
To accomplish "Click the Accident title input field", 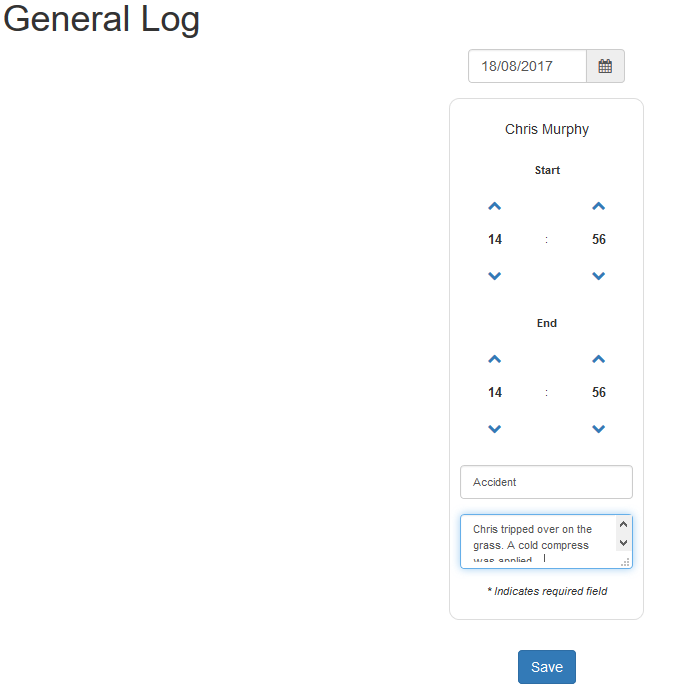I will (x=546, y=482).
